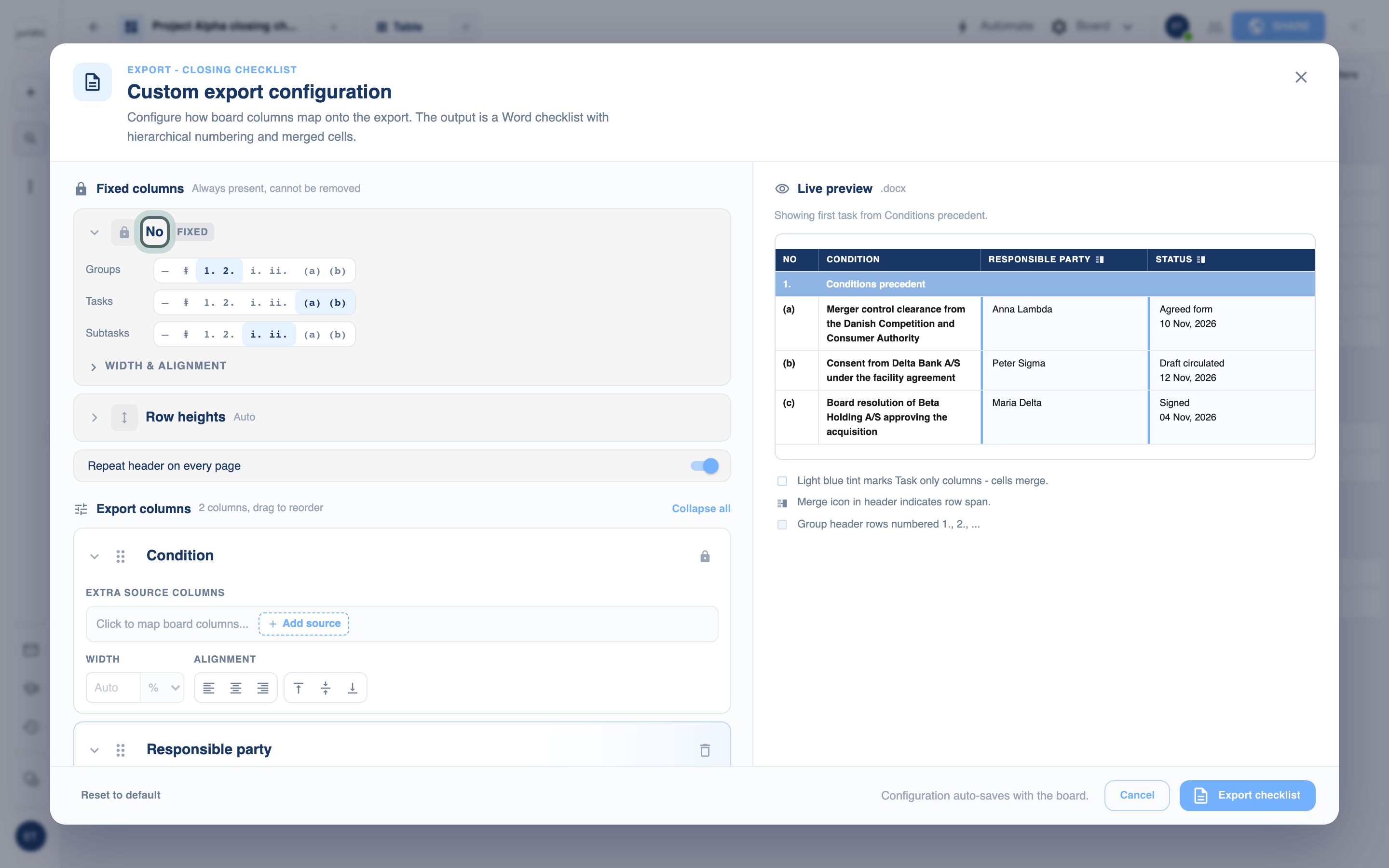Viewport: 1389px width, 868px height.
Task: Click the Export checklist button
Action: 1247,795
